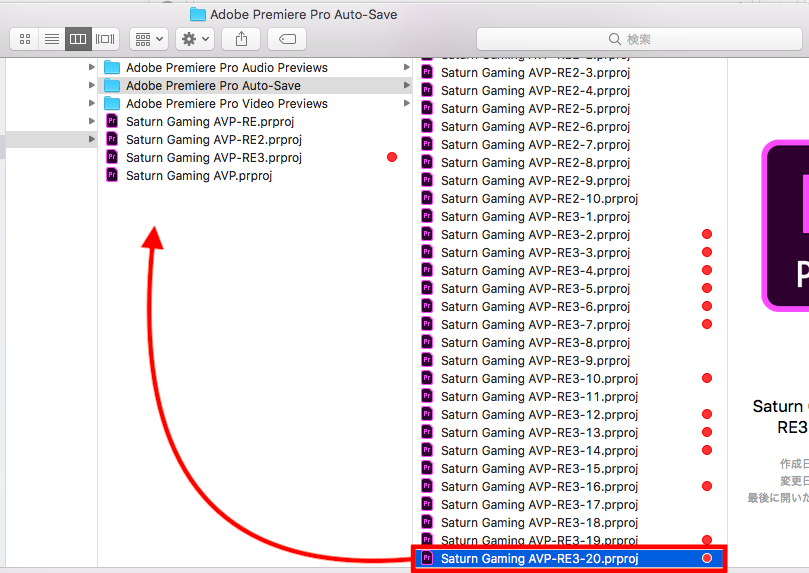809x573 pixels.
Task: Click Premiere icon of AVP-RE3-6.prproj
Action: [x=427, y=306]
